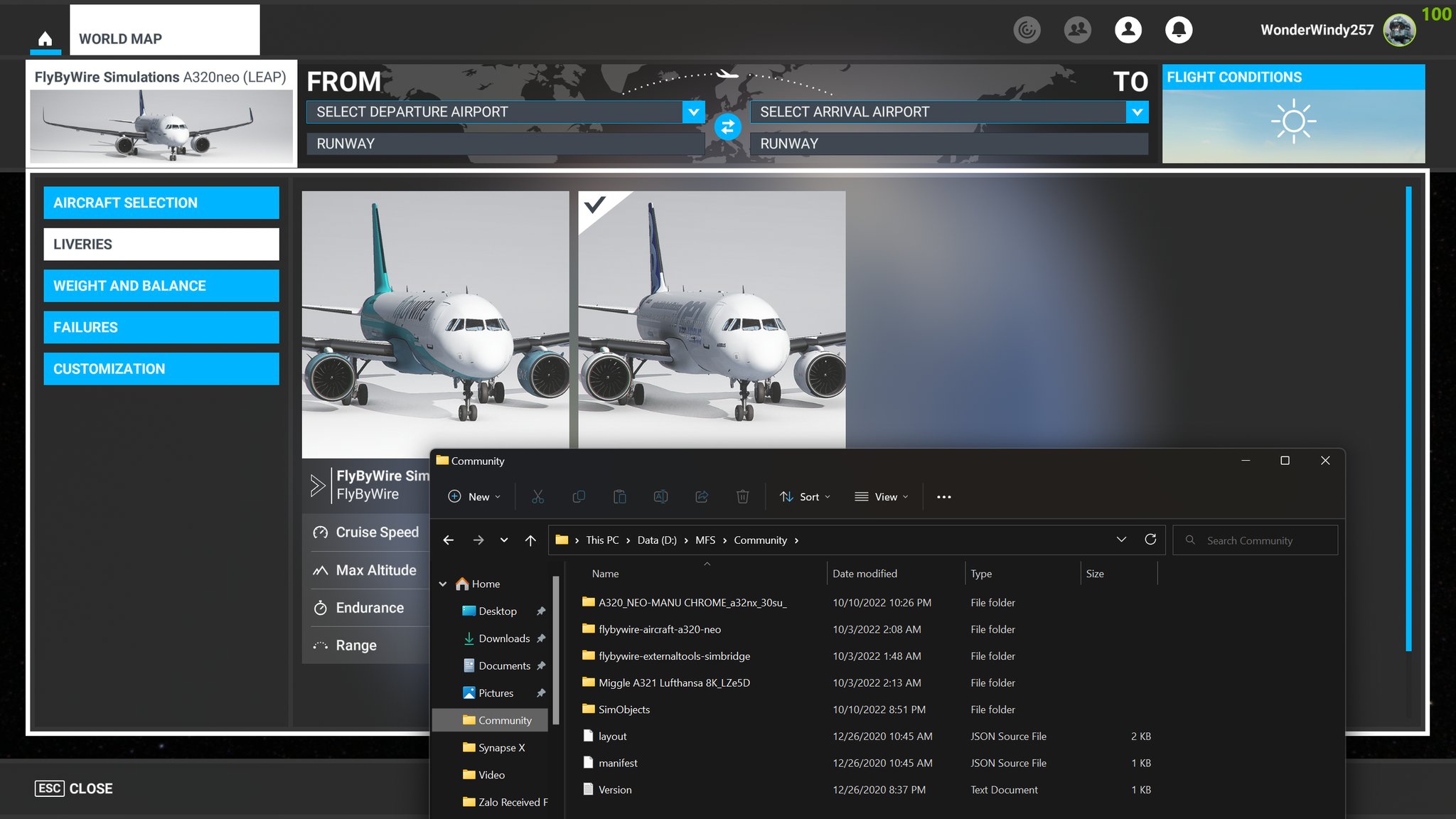1456x819 pixels.
Task: Swap the departure and arrival airports
Action: coord(727,127)
